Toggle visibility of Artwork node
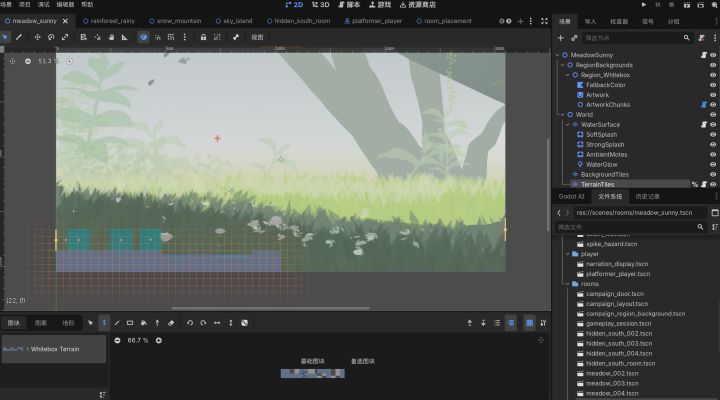 point(713,95)
